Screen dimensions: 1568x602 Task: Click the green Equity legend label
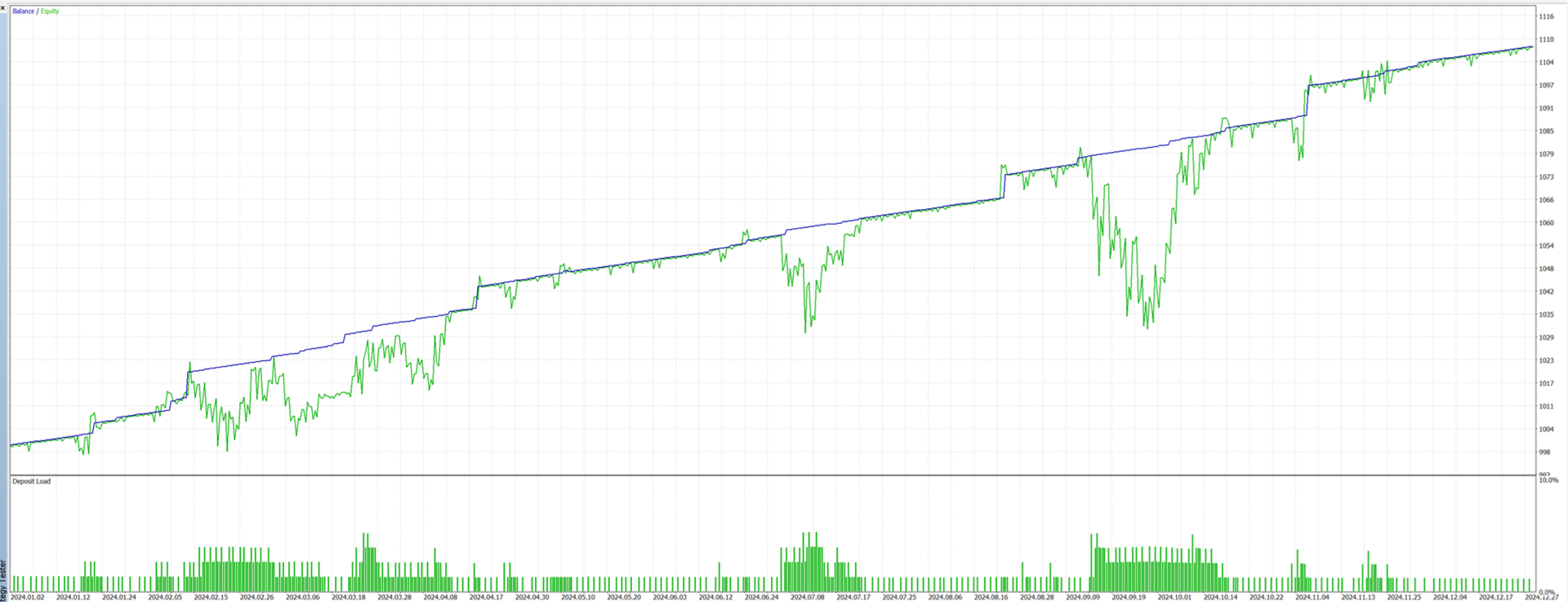coord(50,11)
